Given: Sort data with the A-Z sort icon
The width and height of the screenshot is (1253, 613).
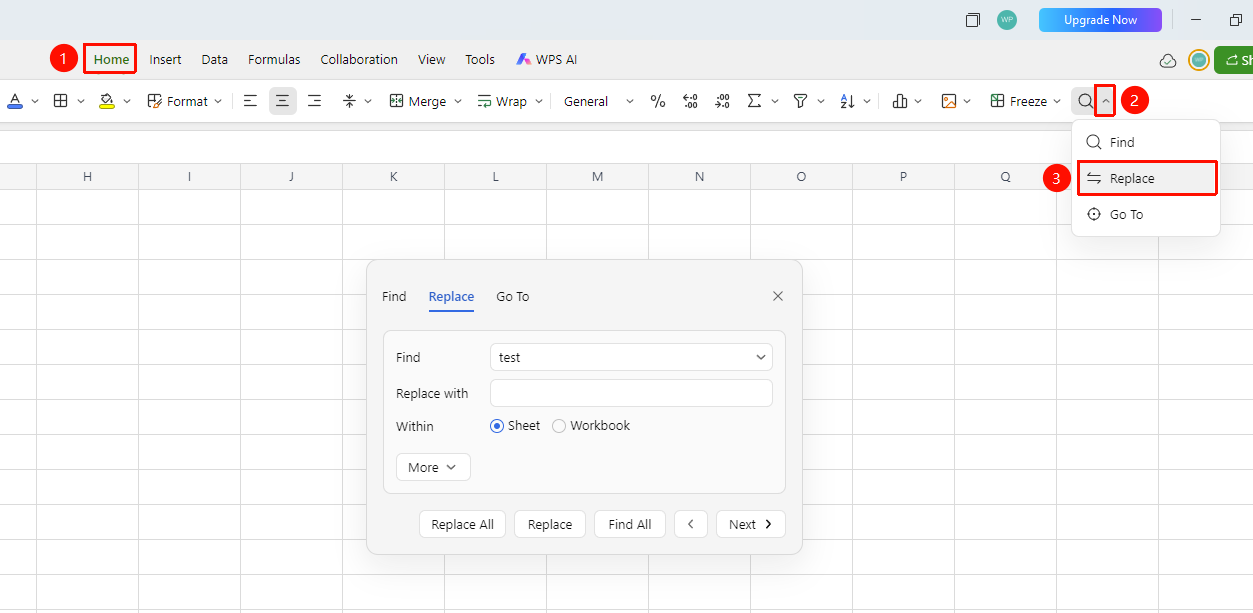Looking at the screenshot, I should coord(848,101).
